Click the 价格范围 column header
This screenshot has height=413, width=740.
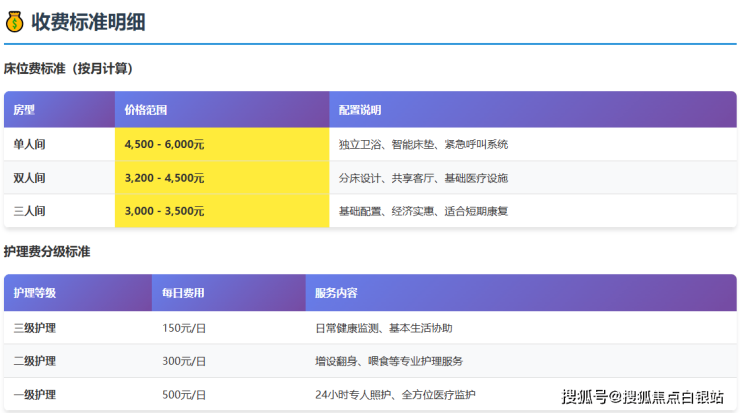point(146,110)
